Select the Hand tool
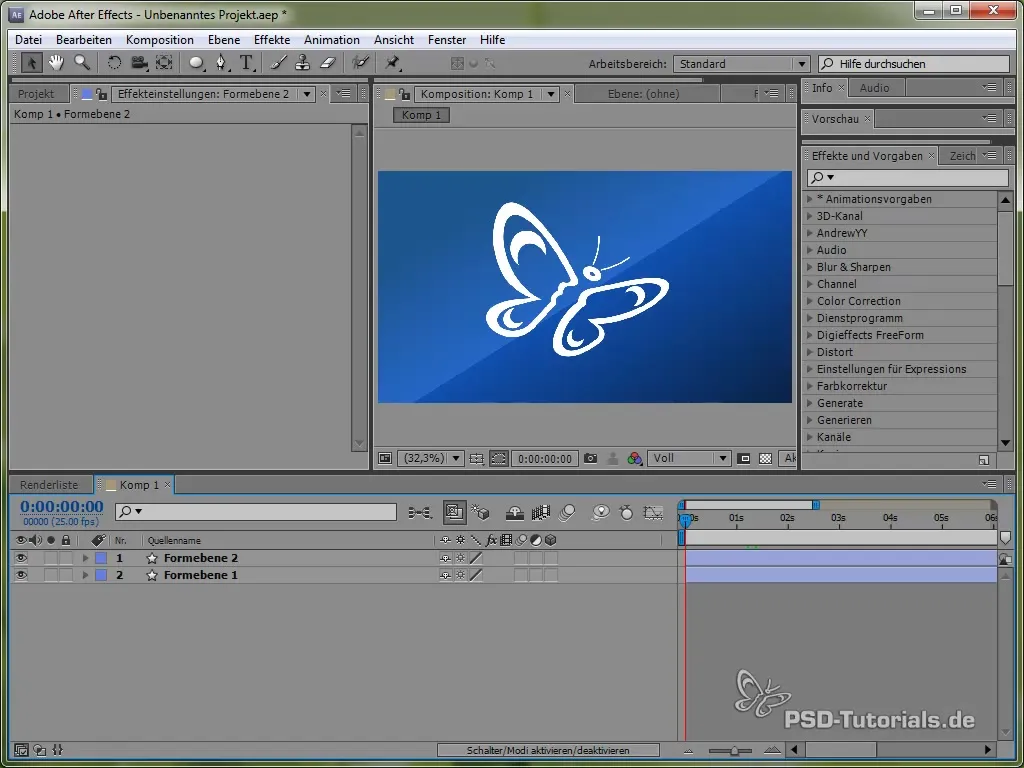The height and width of the screenshot is (768, 1024). (x=56, y=63)
